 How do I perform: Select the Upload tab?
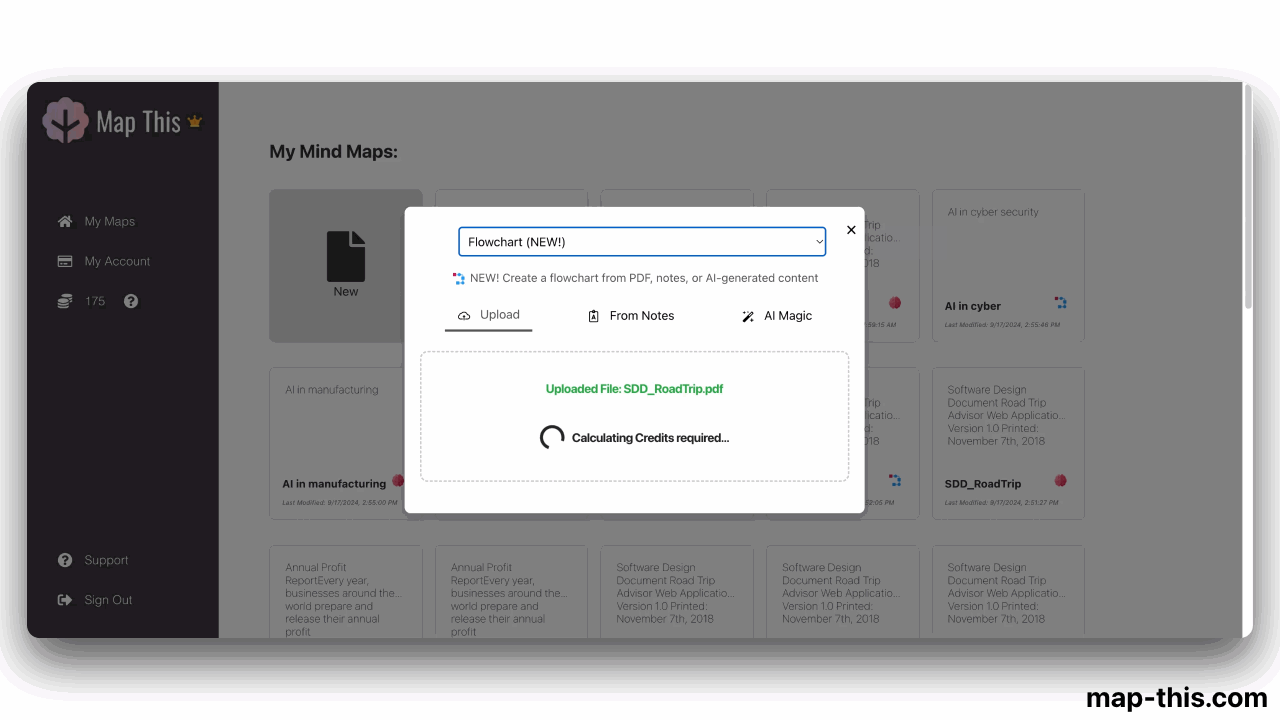(x=489, y=315)
